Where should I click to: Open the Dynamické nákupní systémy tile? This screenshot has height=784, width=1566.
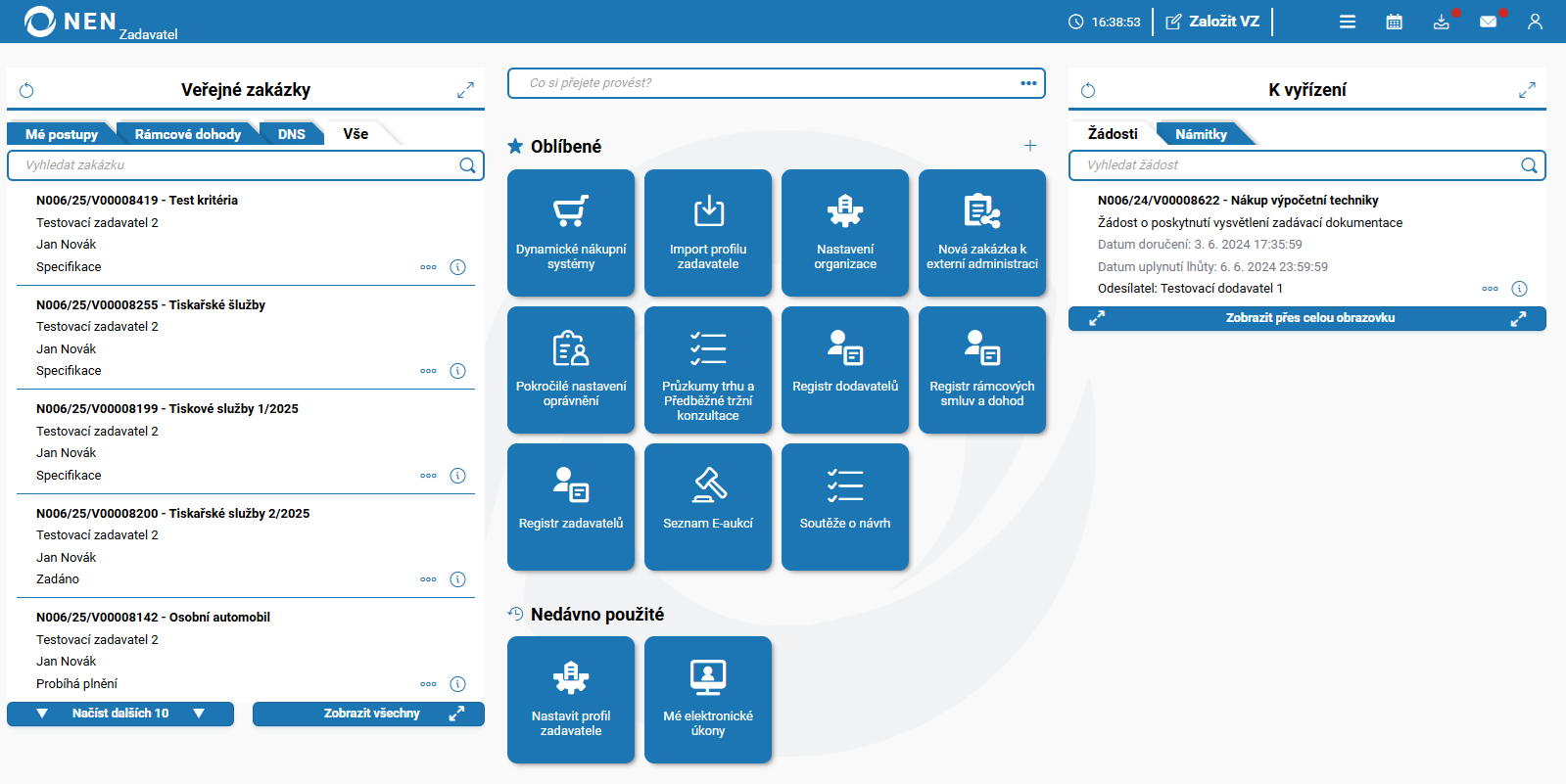coord(571,233)
